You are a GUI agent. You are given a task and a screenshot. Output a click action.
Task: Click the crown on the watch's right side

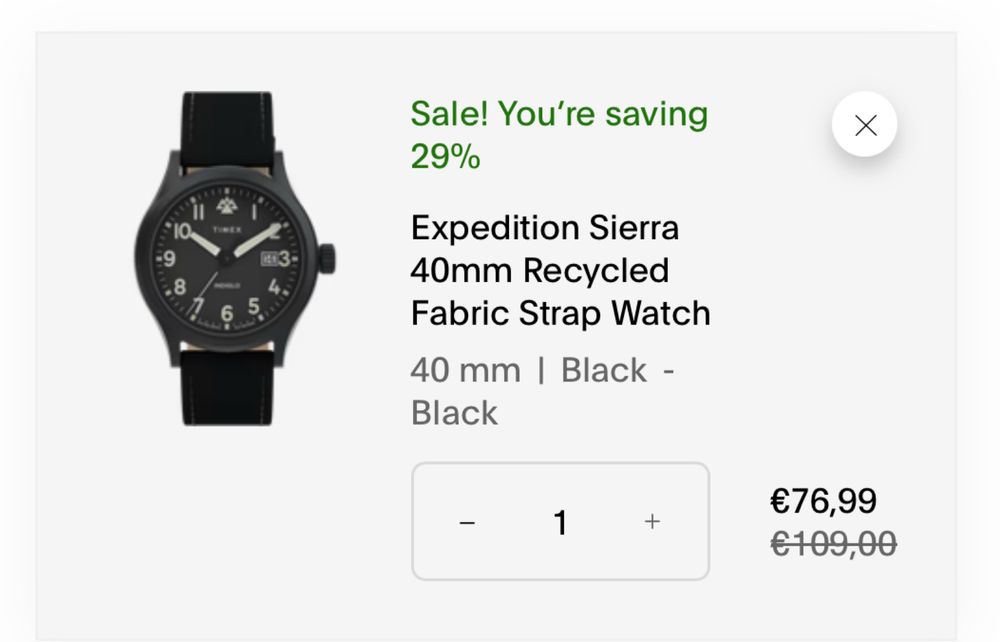click(x=327, y=256)
